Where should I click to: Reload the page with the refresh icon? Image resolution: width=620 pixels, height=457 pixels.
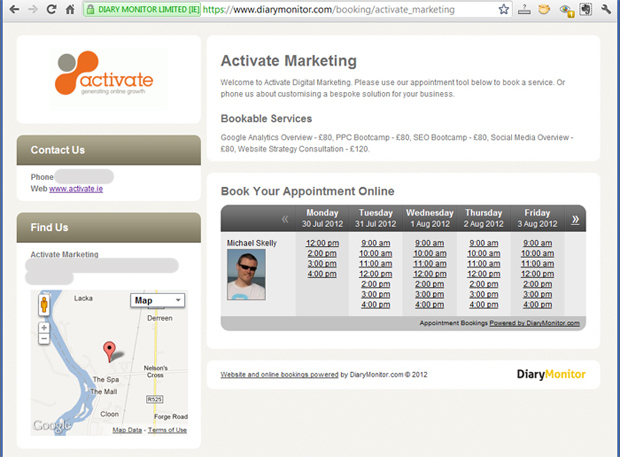point(51,9)
